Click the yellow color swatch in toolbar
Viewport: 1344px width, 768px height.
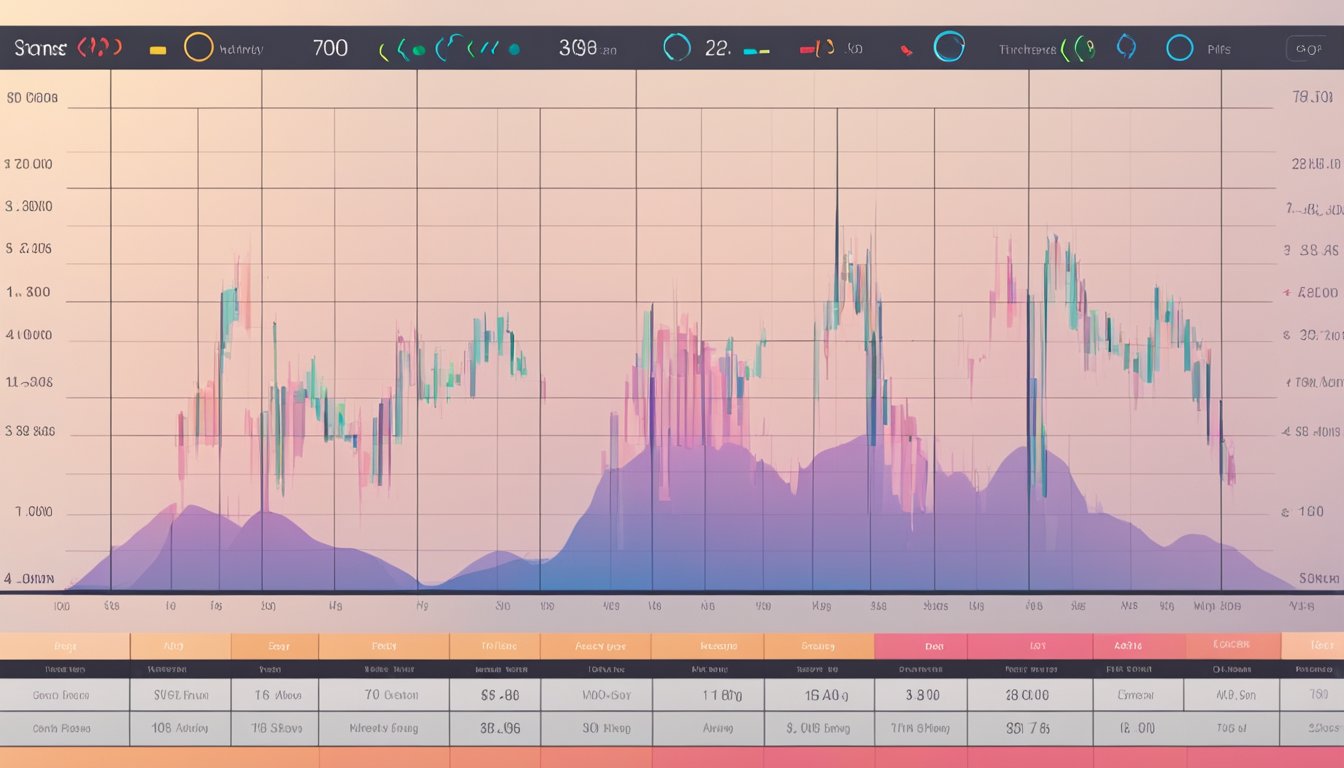point(156,48)
